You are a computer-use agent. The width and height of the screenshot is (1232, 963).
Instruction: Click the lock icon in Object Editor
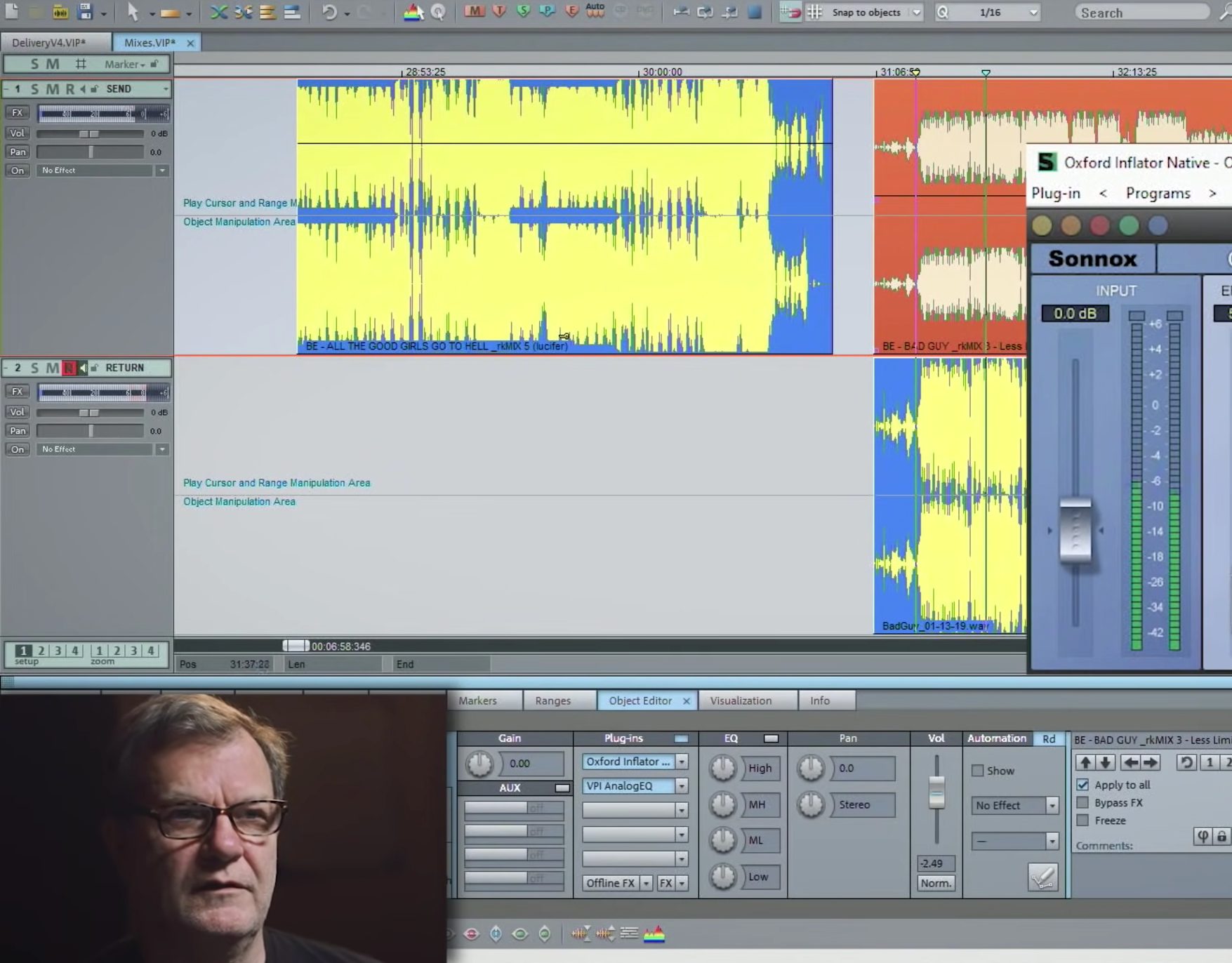[1221, 836]
